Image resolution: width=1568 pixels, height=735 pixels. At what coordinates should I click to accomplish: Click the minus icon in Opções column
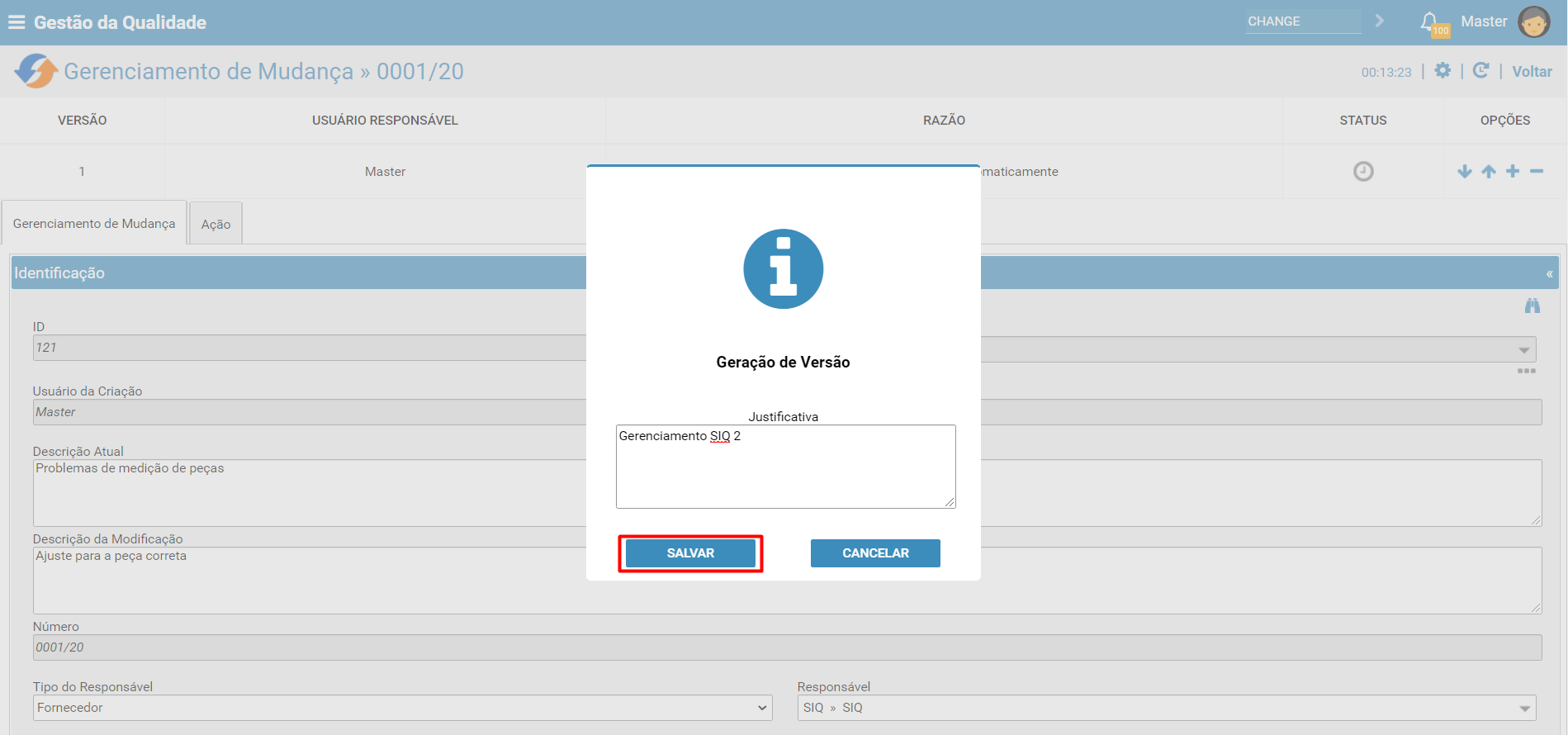(x=1537, y=171)
